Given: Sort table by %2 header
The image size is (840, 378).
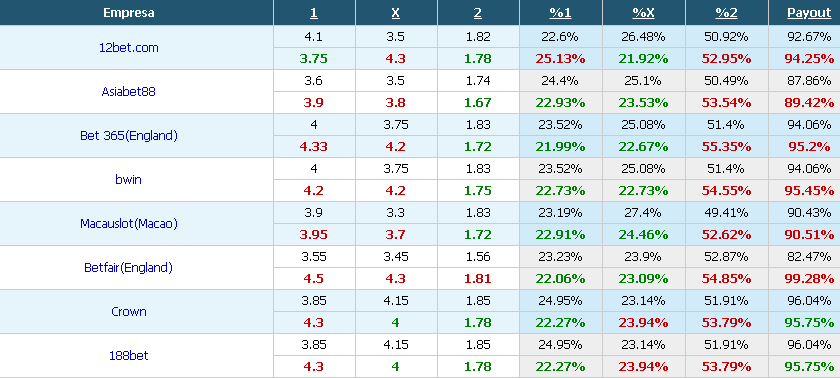Looking at the screenshot, I should coord(726,13).
